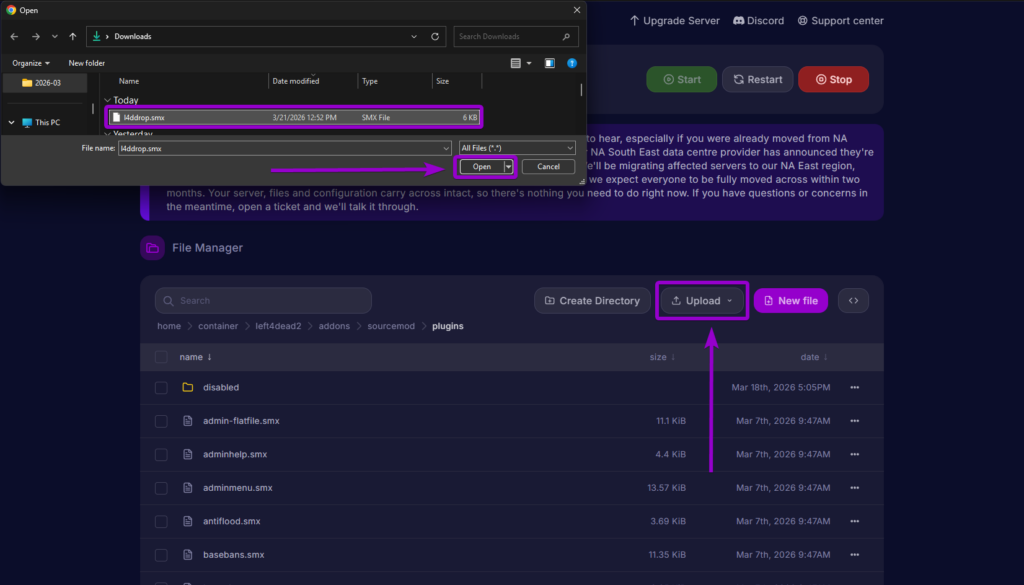The width and height of the screenshot is (1024, 585).
Task: Open the code editor icon next to New file
Action: (x=853, y=300)
